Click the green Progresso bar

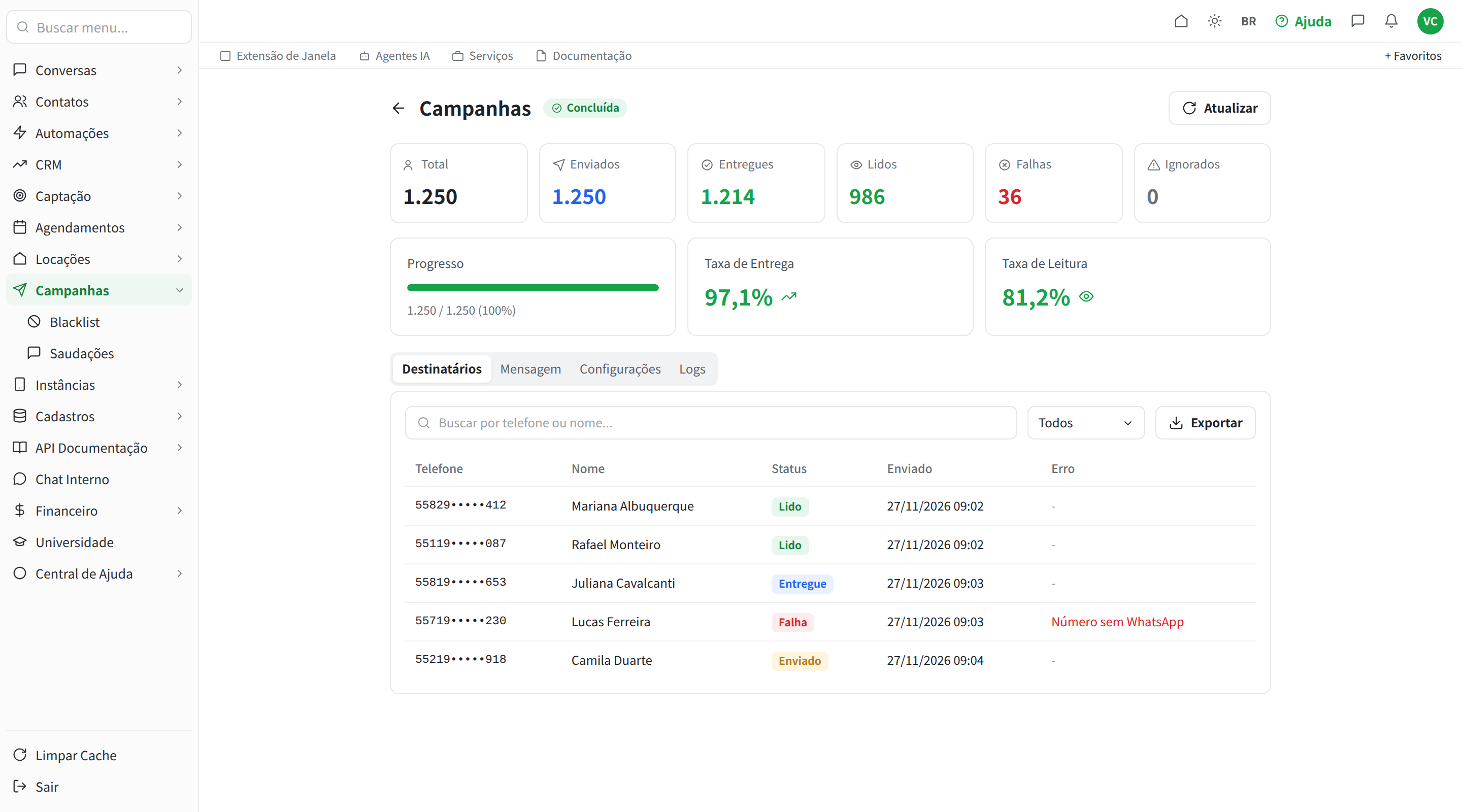(533, 288)
